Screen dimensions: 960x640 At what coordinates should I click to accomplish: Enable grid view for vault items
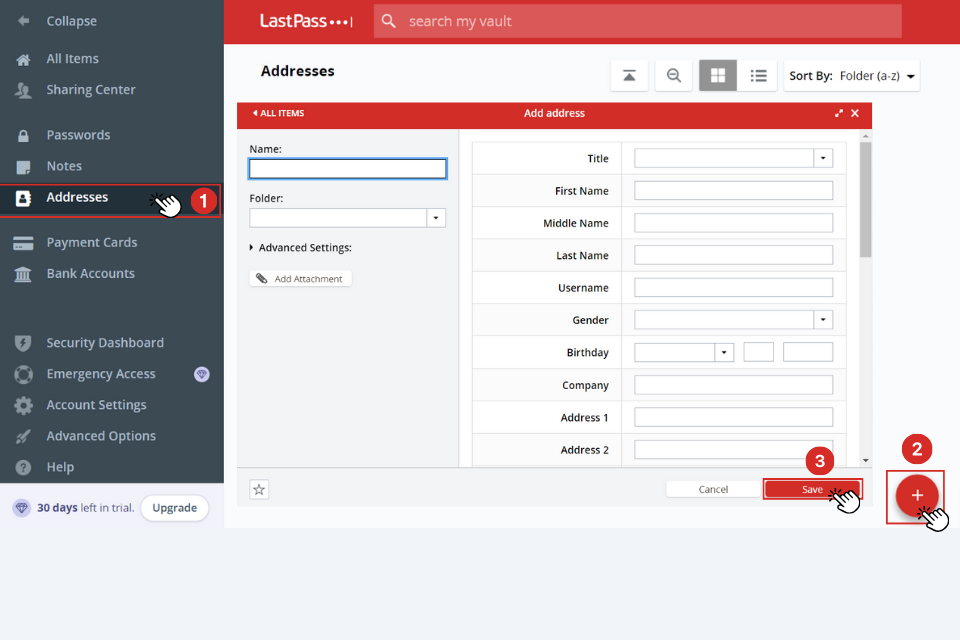click(717, 75)
